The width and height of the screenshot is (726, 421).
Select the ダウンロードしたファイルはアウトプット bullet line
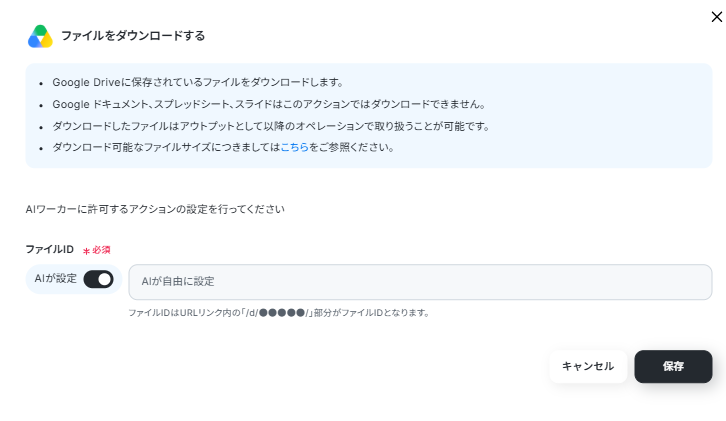tap(271, 126)
